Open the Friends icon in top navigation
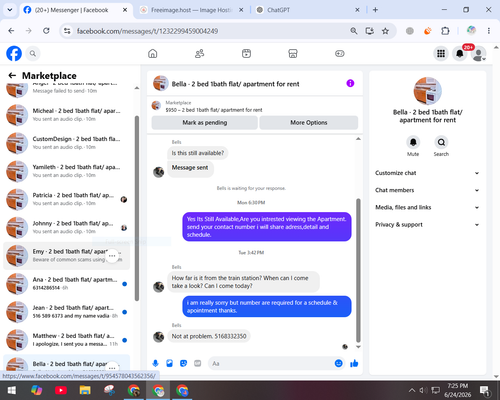This screenshot has height=400, width=500. [x=199, y=53]
